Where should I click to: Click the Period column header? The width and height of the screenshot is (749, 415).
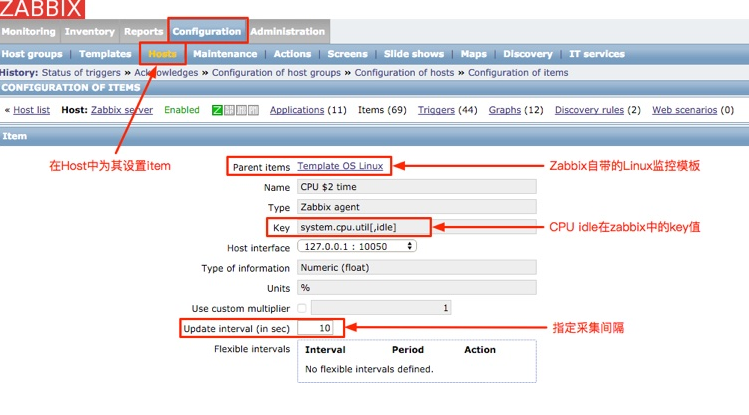[x=407, y=350]
